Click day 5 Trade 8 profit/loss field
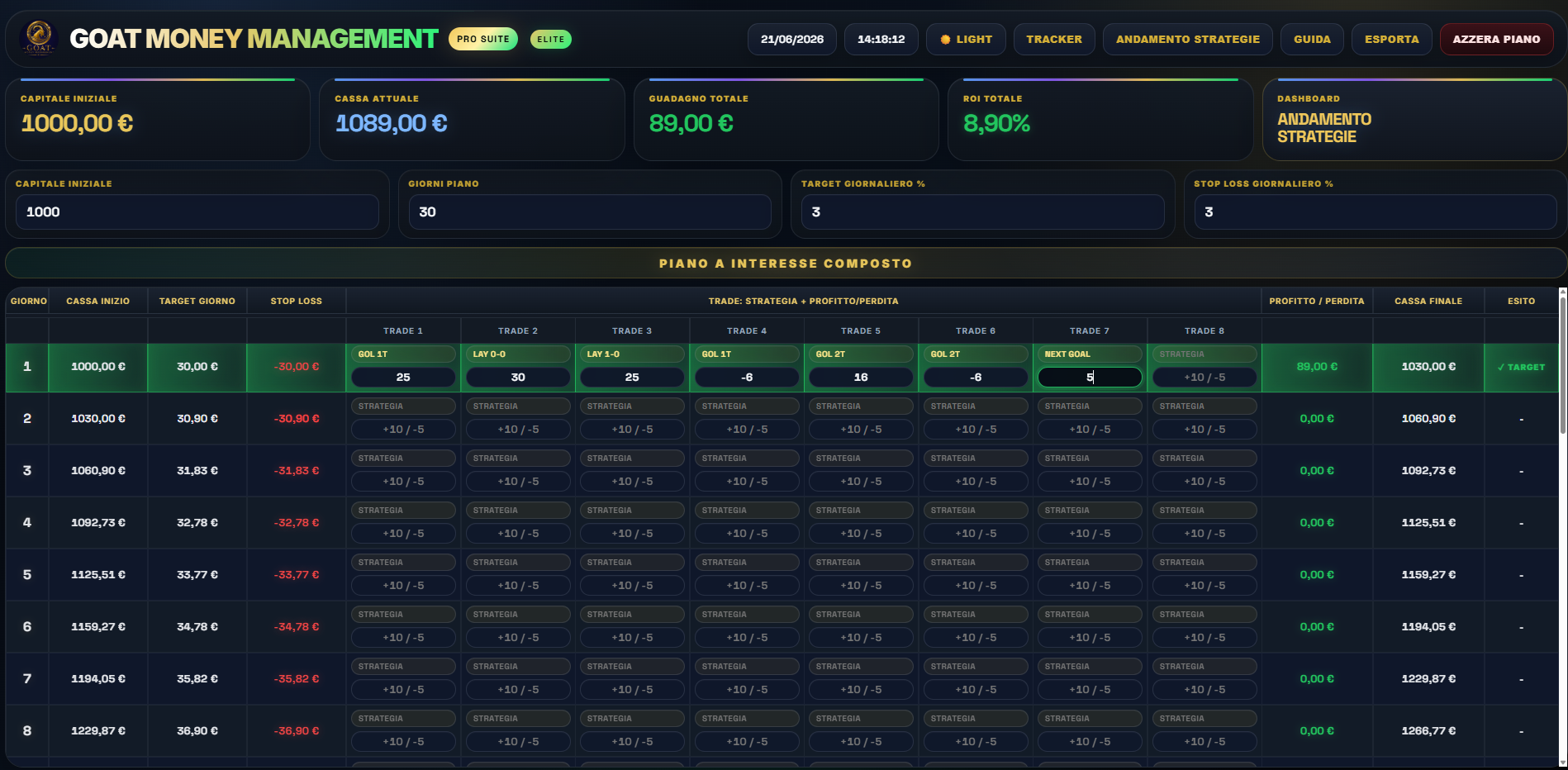This screenshot has height=770, width=1568. pyautogui.click(x=1205, y=585)
